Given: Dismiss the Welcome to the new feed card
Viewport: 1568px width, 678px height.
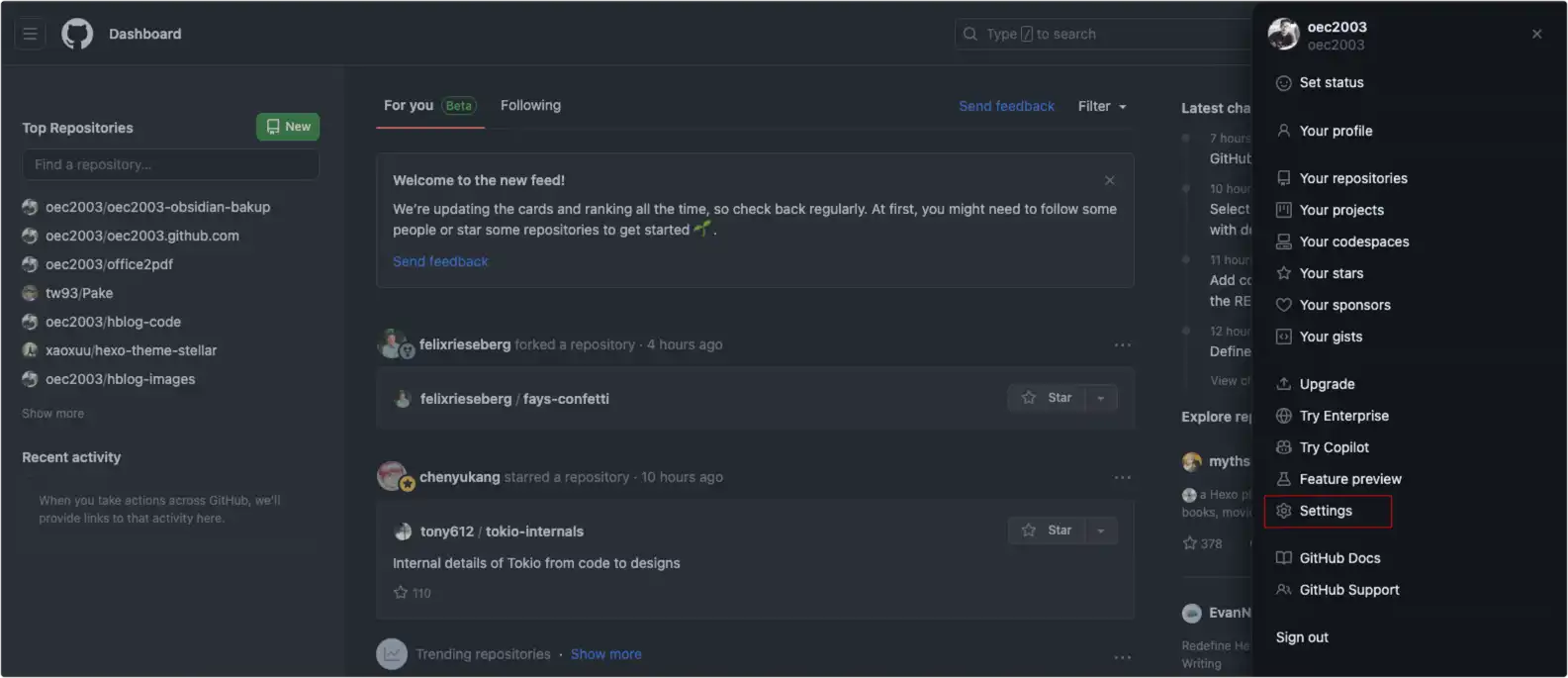Looking at the screenshot, I should (1109, 180).
